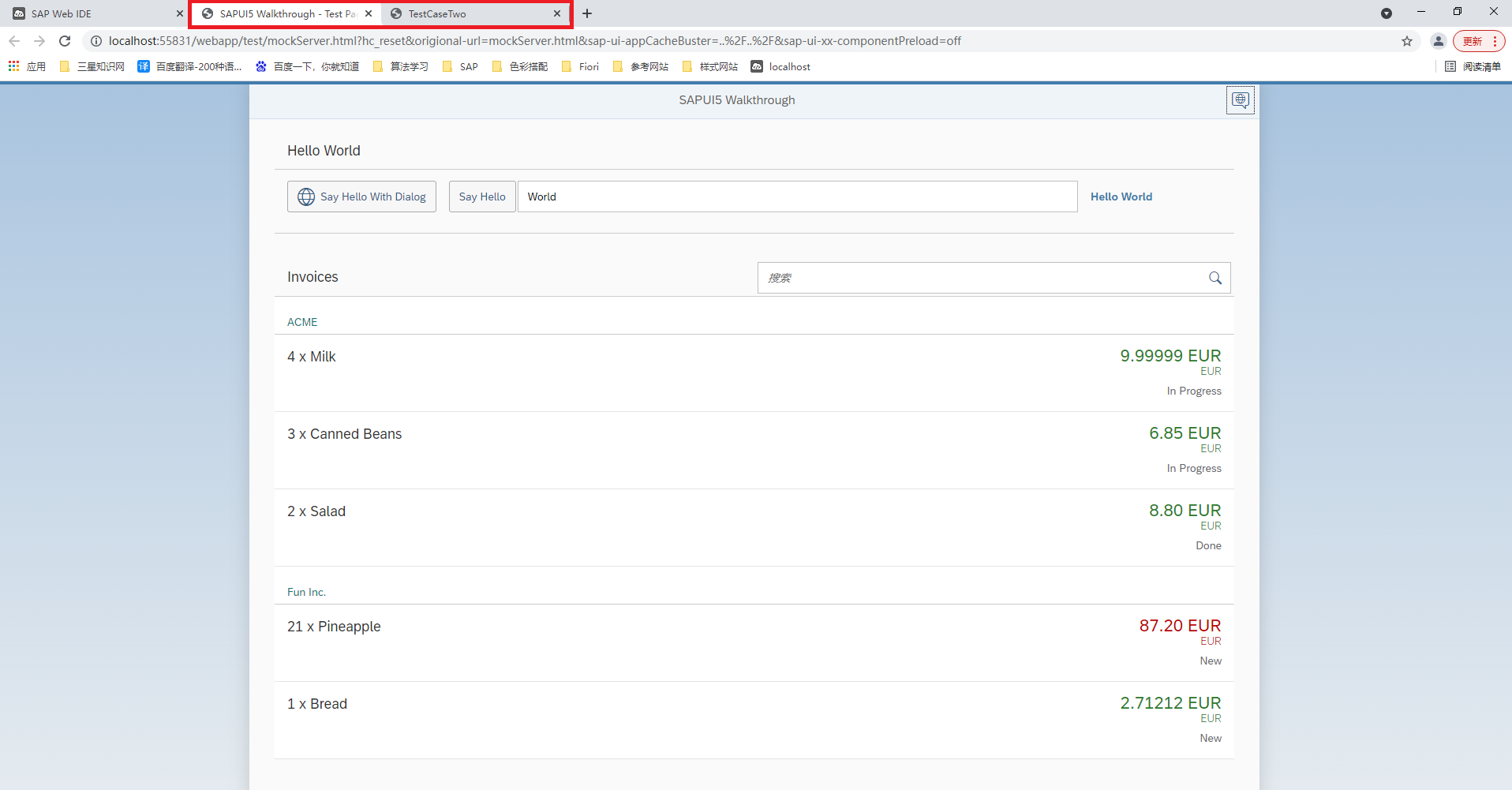Click In Progress status of Milk invoice
Screen dimensions: 1512x790
[x=1194, y=391]
